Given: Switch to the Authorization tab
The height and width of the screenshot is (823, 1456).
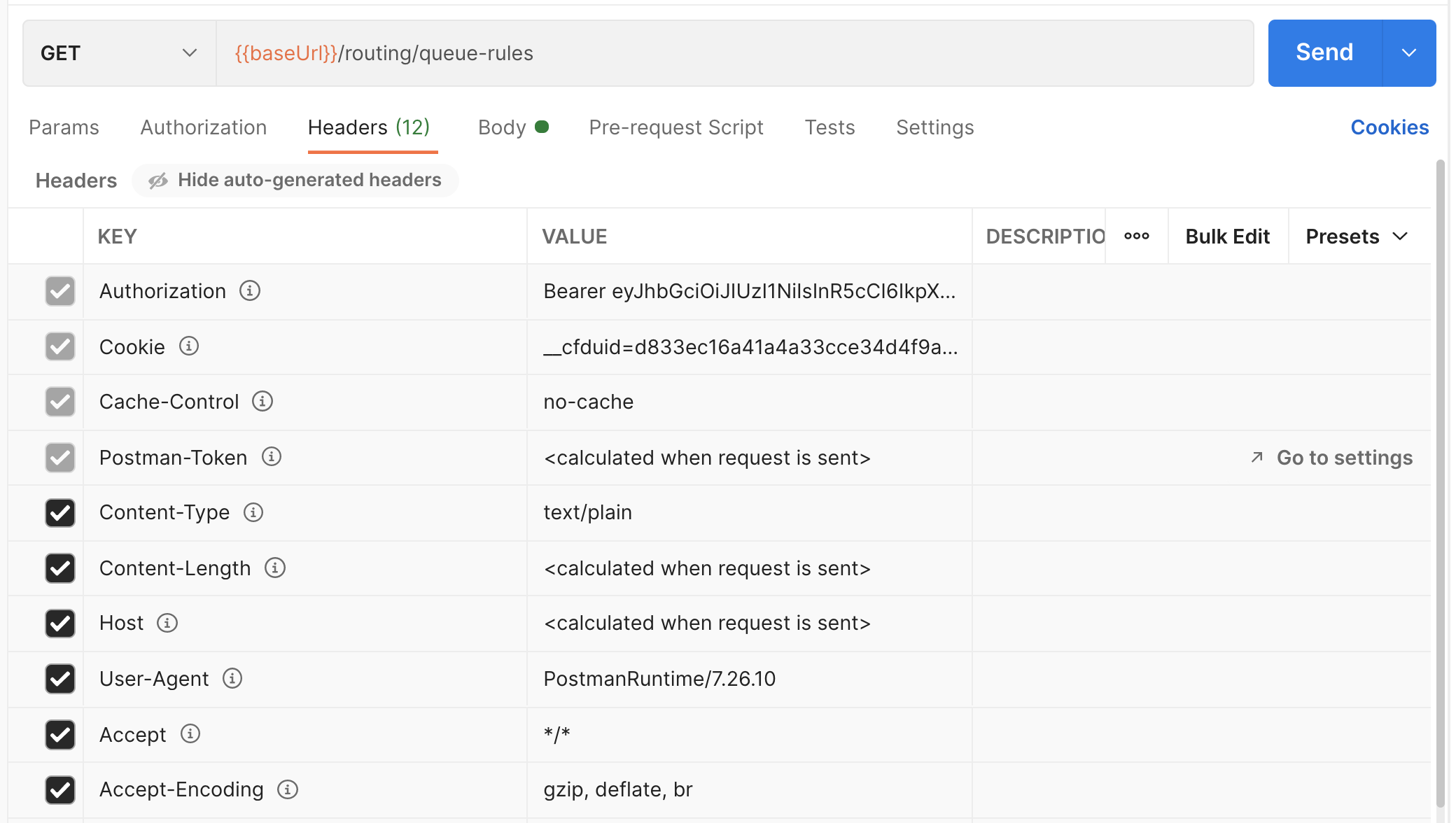Looking at the screenshot, I should pyautogui.click(x=203, y=127).
